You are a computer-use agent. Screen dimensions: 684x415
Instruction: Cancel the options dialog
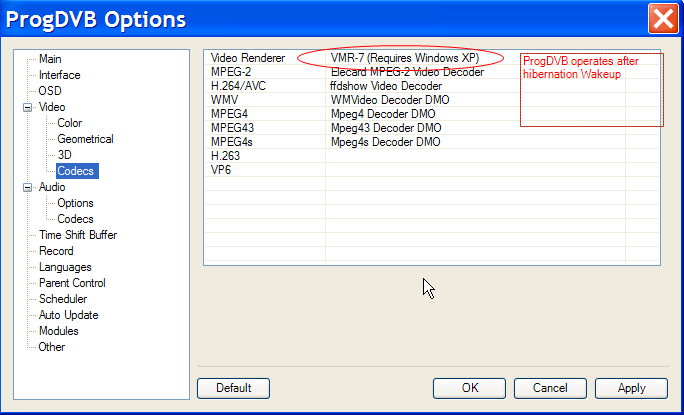[x=550, y=388]
